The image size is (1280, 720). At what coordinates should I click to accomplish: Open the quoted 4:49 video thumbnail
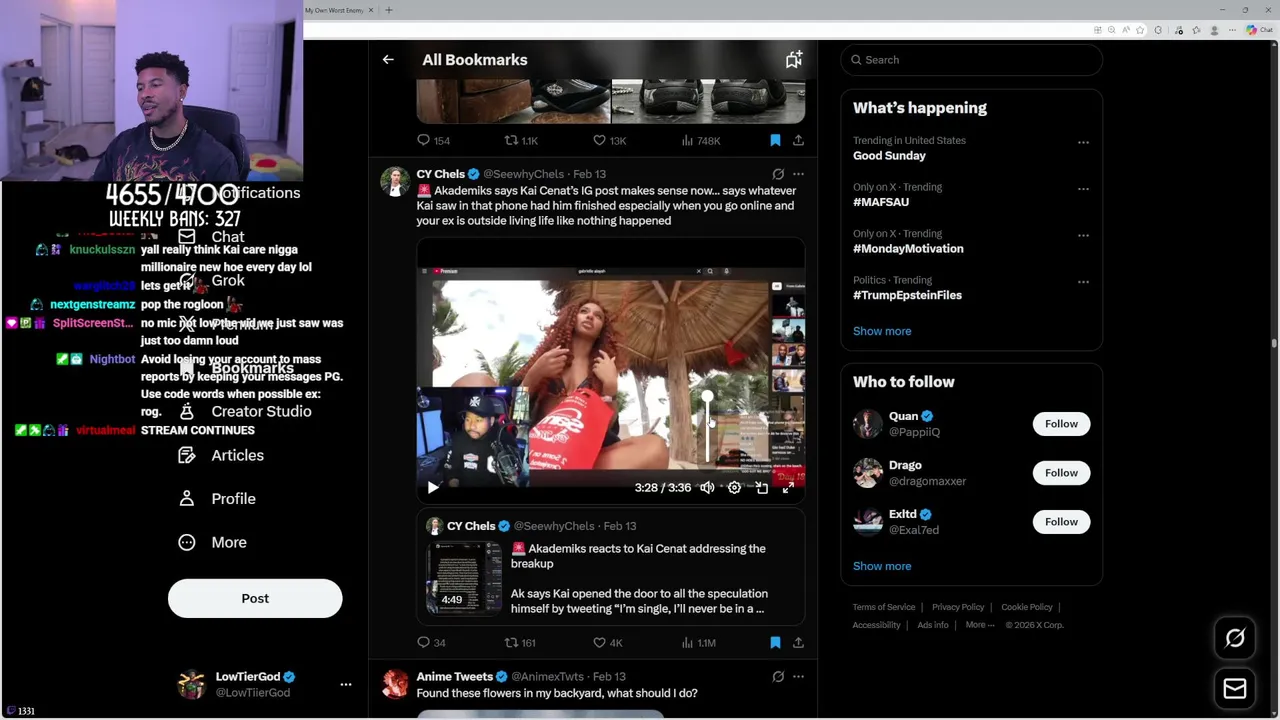pyautogui.click(x=464, y=577)
